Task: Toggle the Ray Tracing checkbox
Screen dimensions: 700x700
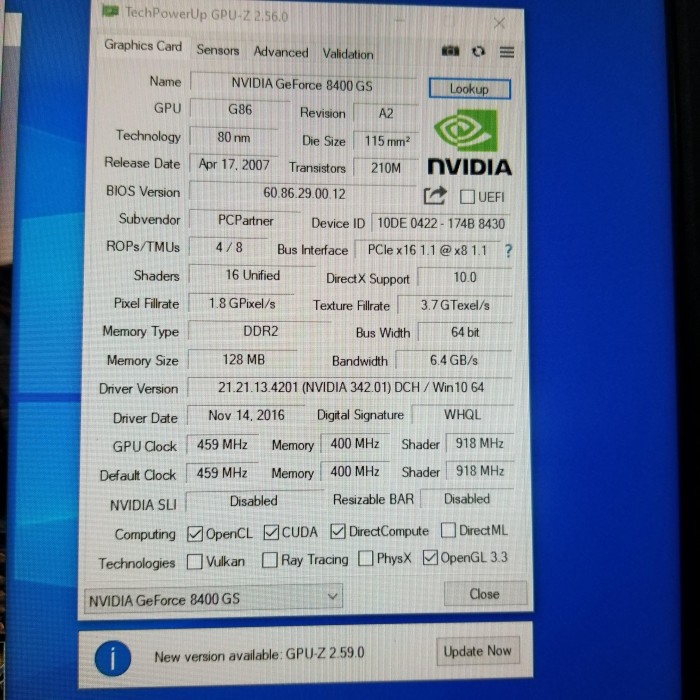Action: [x=270, y=560]
